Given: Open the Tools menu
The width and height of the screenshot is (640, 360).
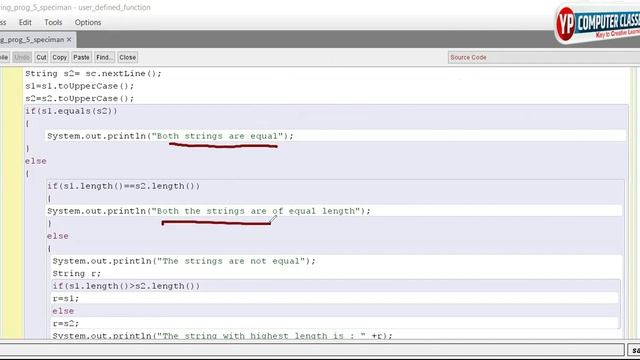Looking at the screenshot, I should point(53,22).
